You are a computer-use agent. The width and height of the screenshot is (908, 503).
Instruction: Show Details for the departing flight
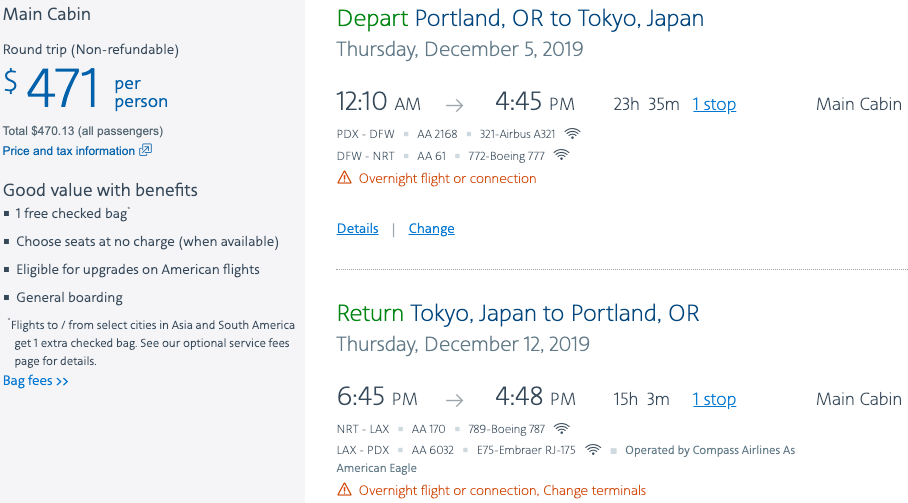(357, 229)
